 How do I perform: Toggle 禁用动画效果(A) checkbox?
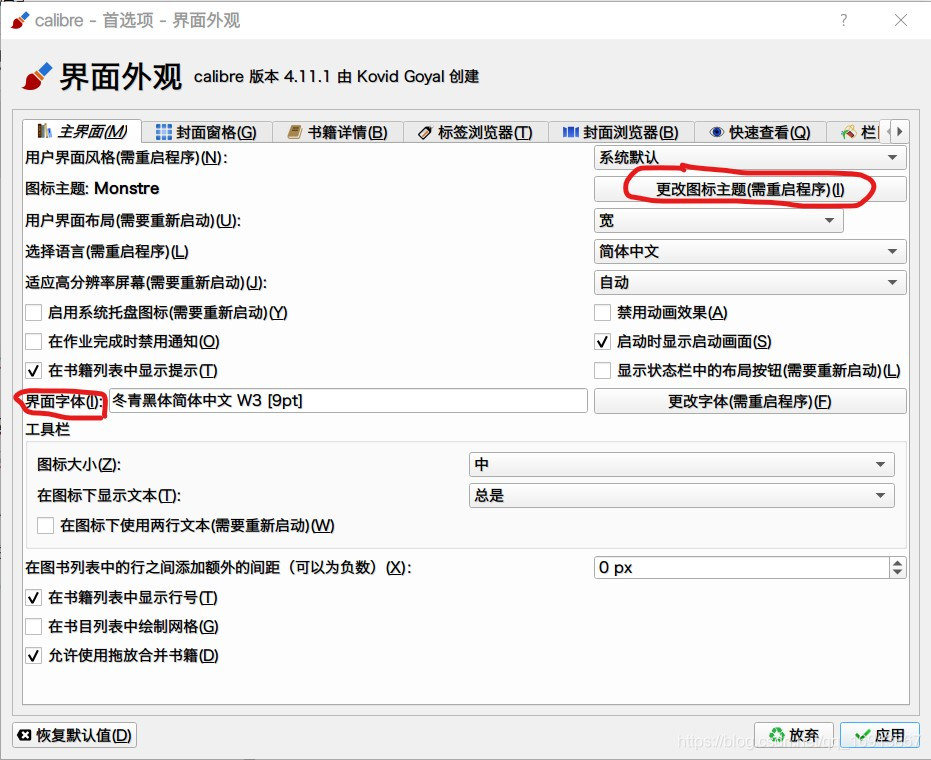603,312
